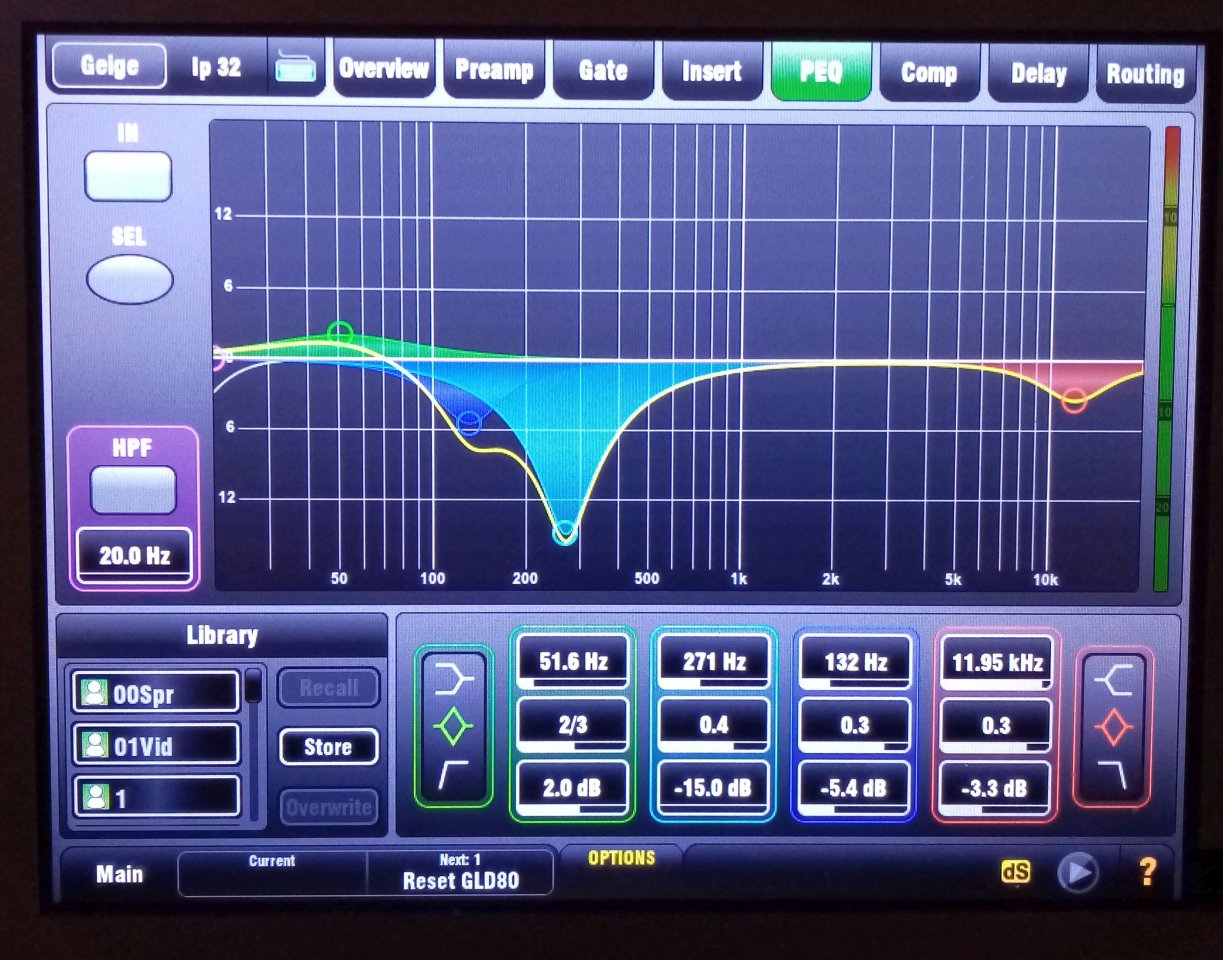
Task: Select the 2/3 width field
Action: click(x=573, y=725)
